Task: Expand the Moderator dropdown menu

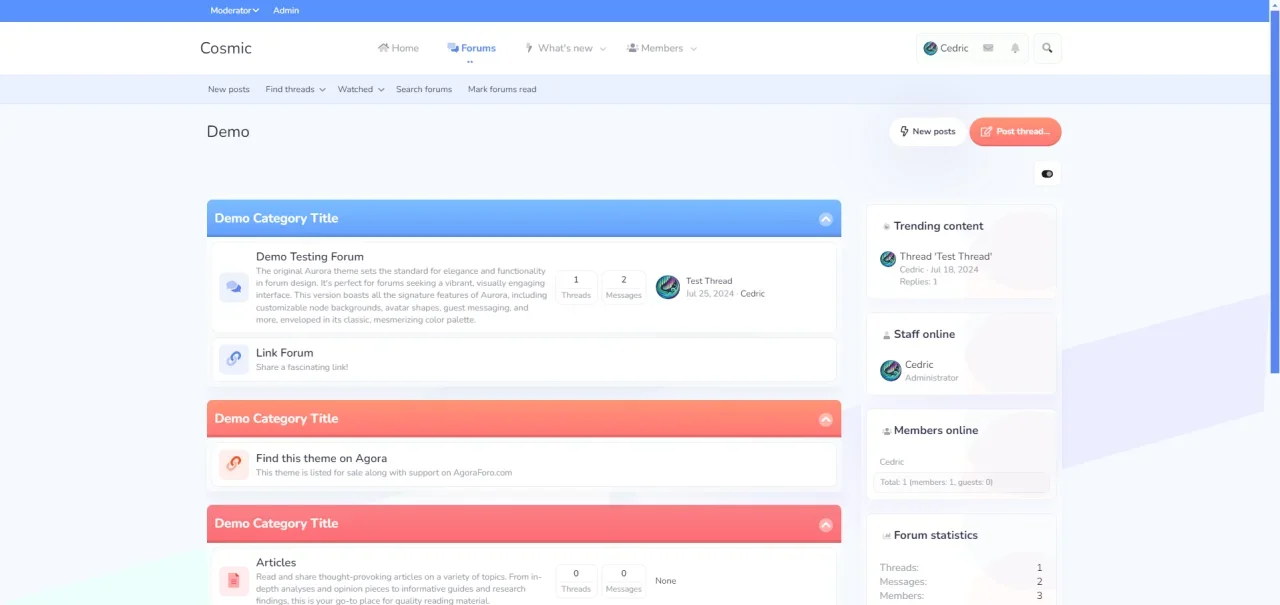Action: (x=234, y=10)
